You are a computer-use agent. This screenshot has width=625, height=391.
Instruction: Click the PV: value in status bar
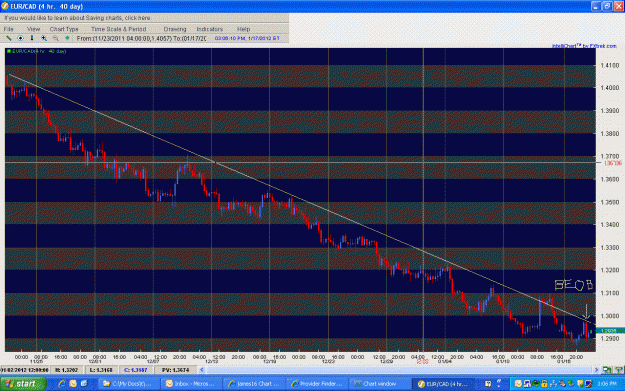click(175, 370)
